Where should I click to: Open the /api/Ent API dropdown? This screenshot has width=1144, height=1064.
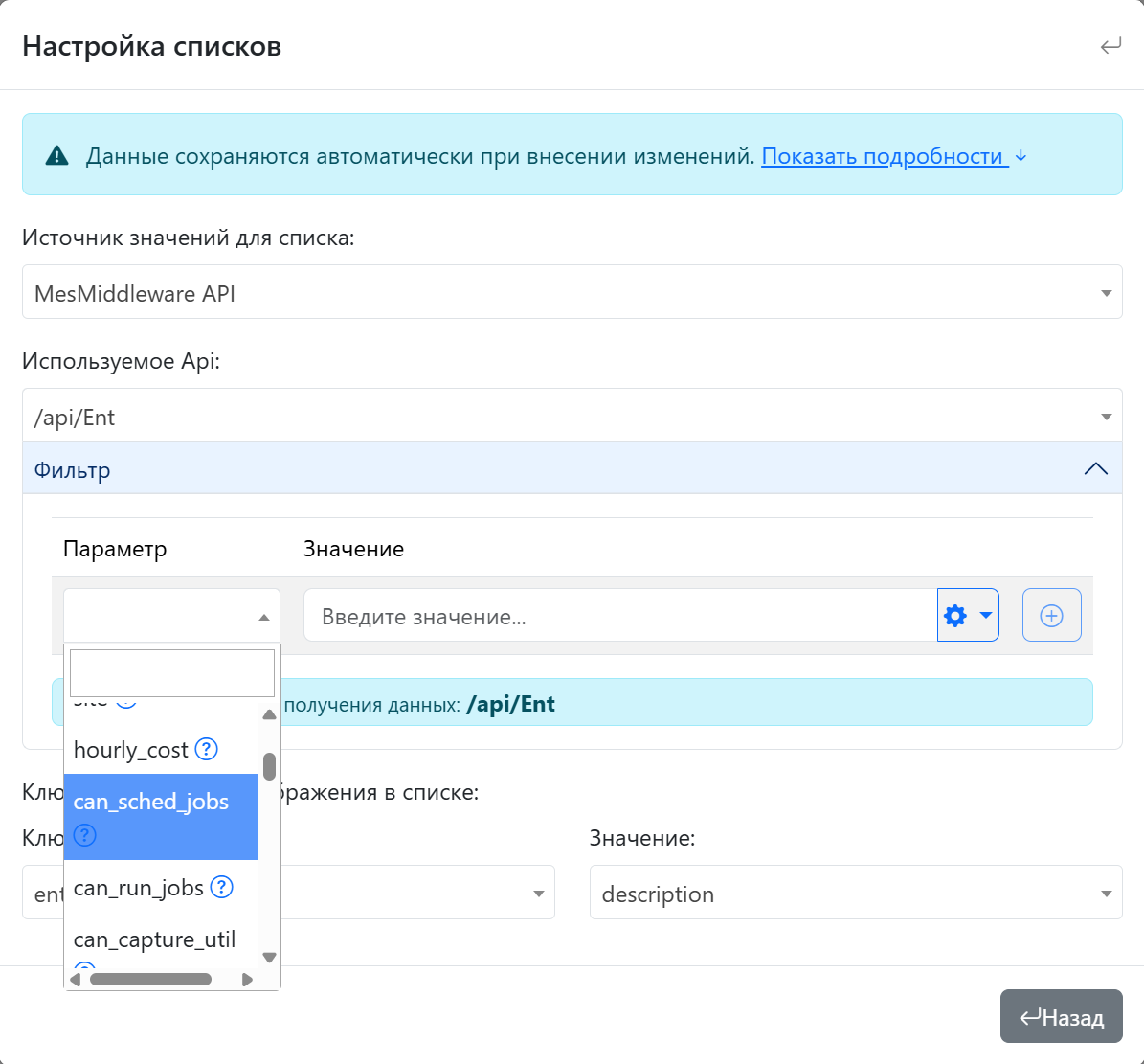pos(572,416)
